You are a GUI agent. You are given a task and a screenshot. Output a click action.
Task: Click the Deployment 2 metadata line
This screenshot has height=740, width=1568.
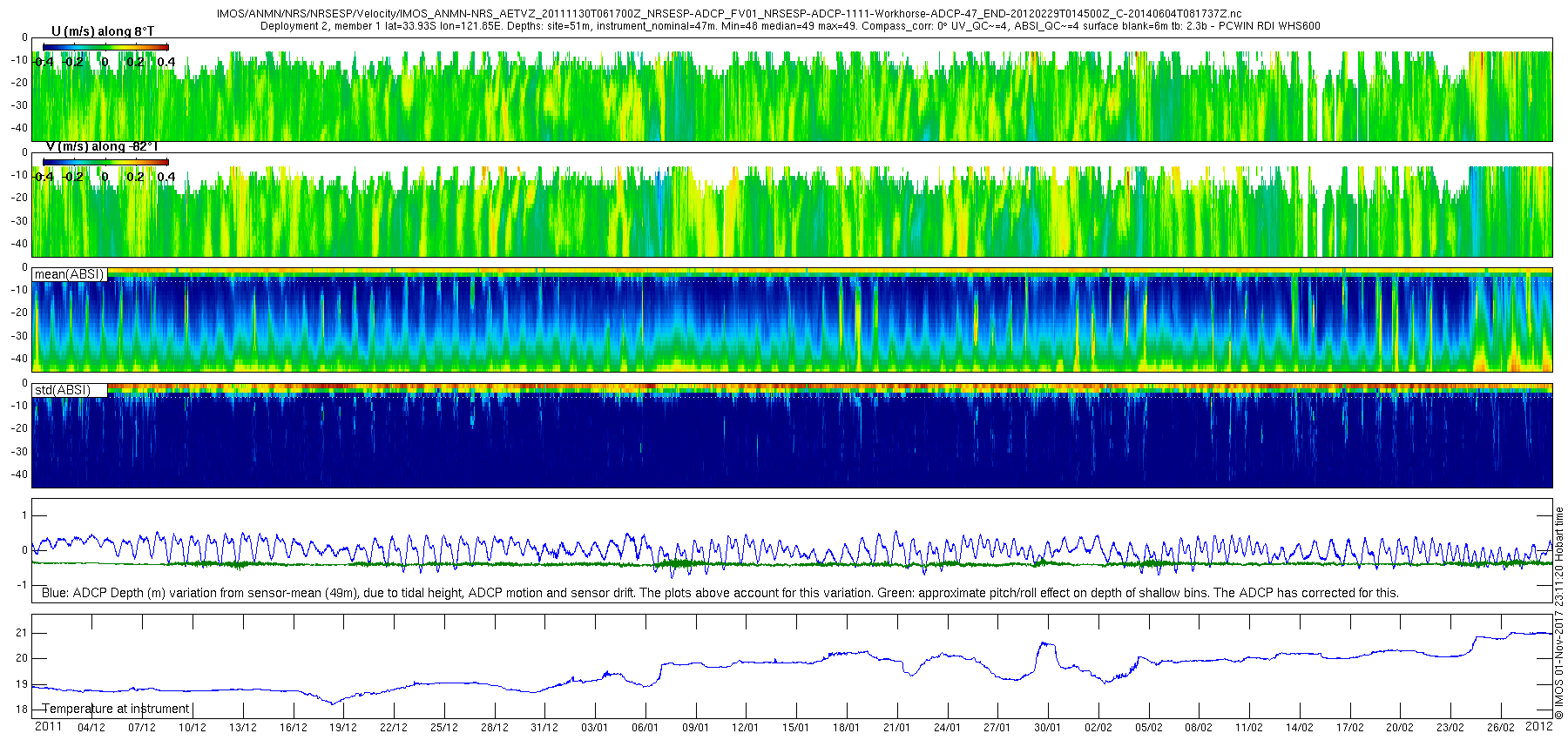[x=790, y=26]
